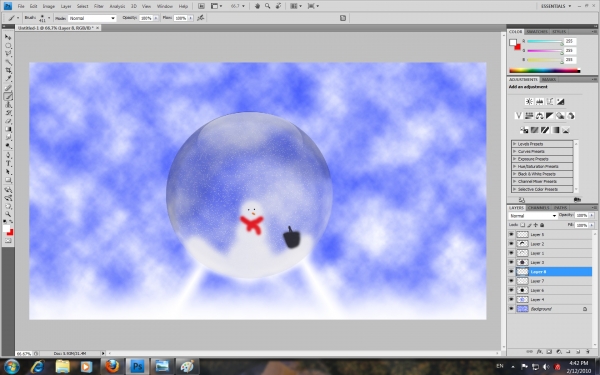
Task: Select the Type tool
Action: [8, 164]
